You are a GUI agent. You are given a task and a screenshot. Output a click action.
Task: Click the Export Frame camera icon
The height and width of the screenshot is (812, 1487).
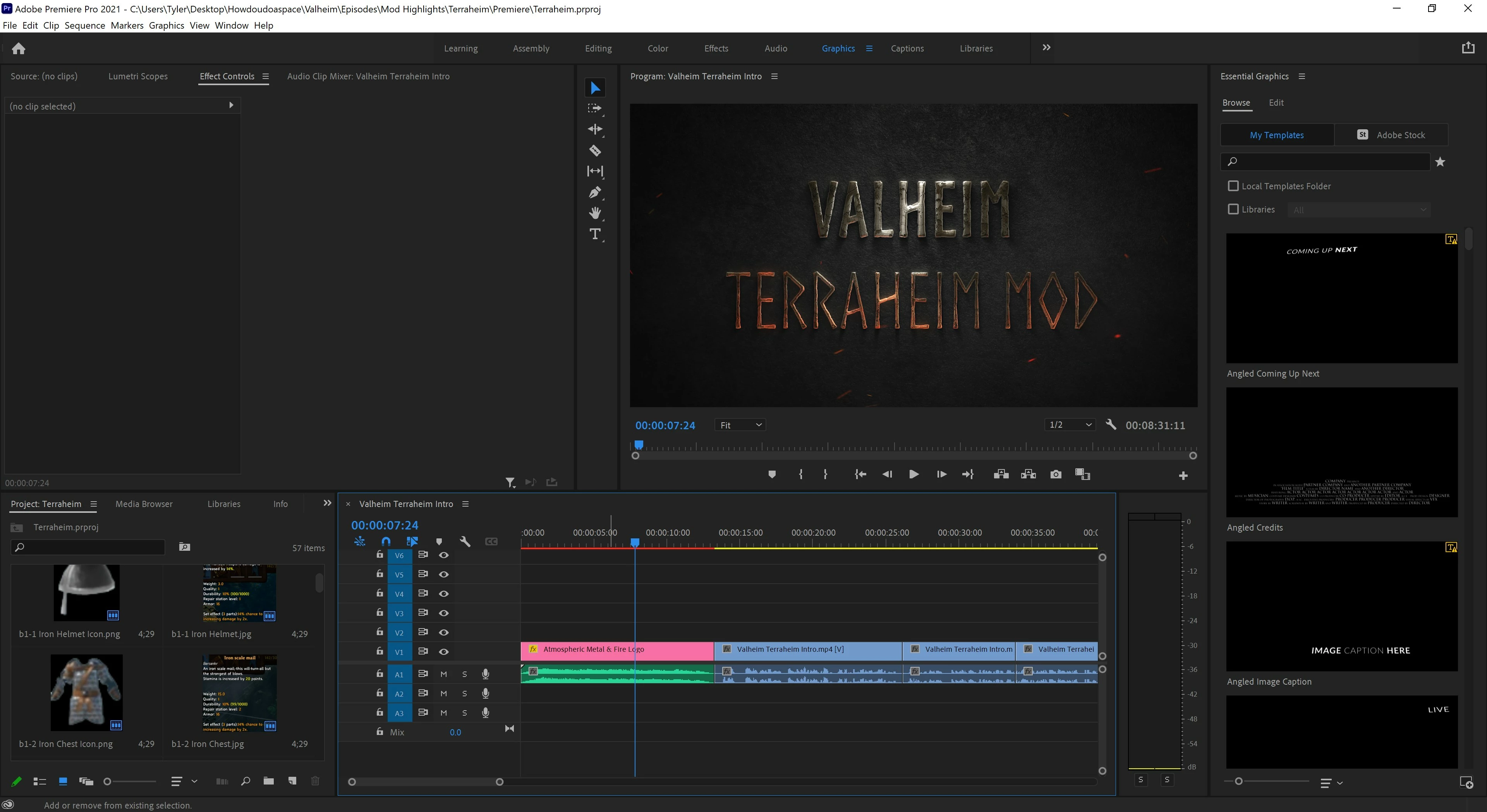pyautogui.click(x=1055, y=475)
